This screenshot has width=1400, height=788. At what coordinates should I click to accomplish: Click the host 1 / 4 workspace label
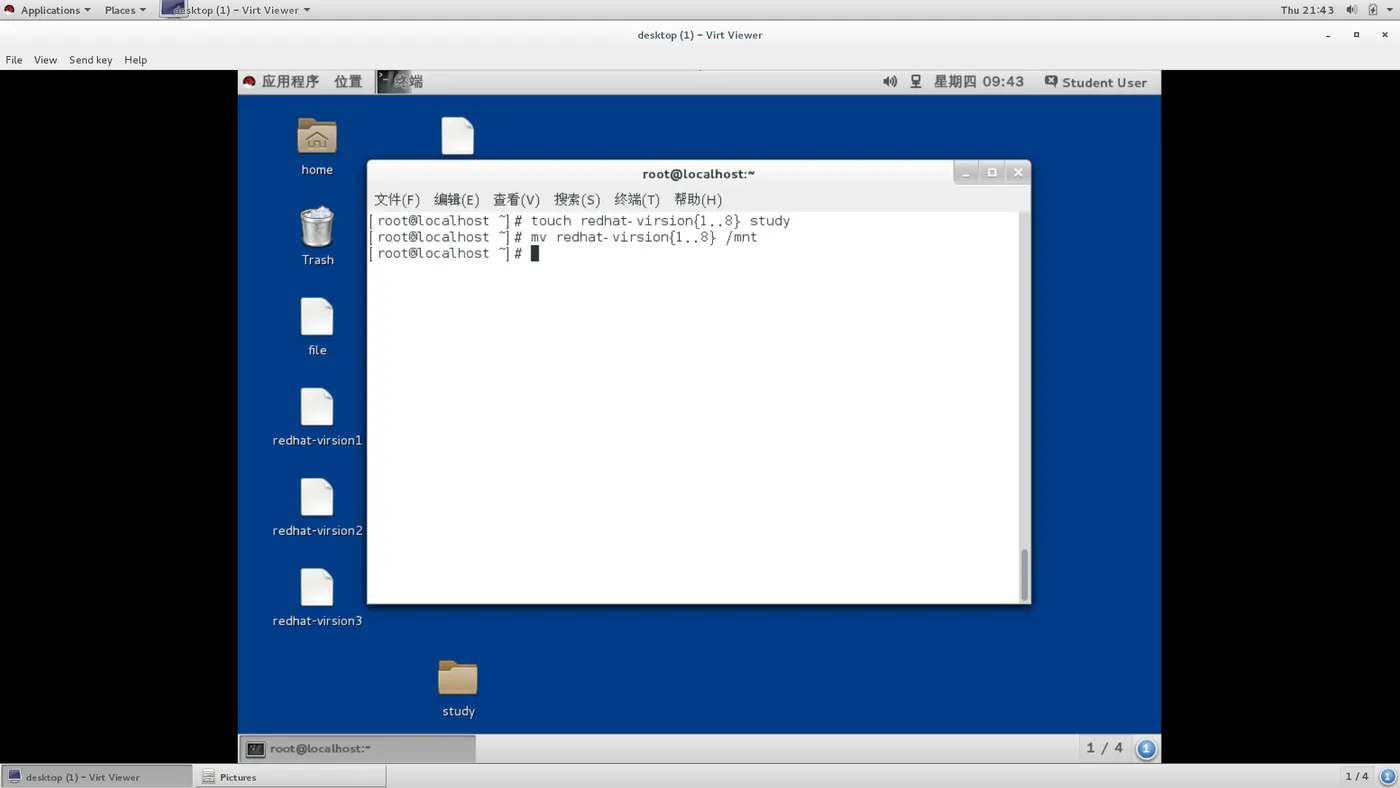click(1357, 777)
